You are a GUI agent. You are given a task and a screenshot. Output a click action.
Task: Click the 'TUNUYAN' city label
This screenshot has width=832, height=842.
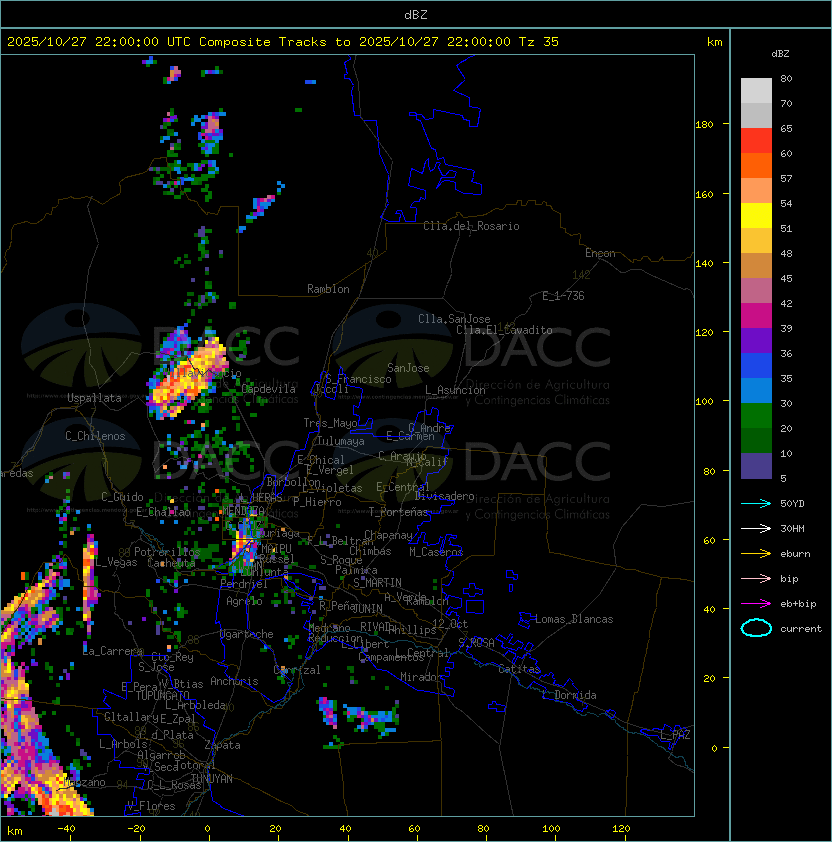[x=212, y=779]
